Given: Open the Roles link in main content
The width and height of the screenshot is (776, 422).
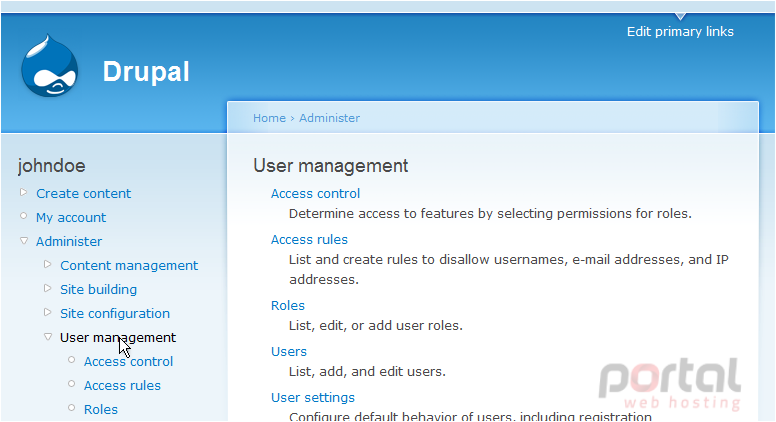Looking at the screenshot, I should pyautogui.click(x=288, y=305).
